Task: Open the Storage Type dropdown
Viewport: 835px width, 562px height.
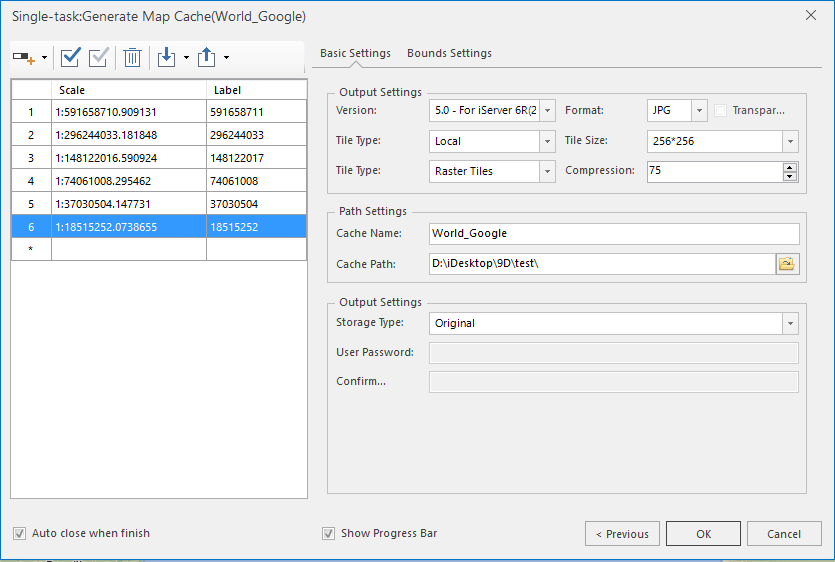Action: [790, 324]
